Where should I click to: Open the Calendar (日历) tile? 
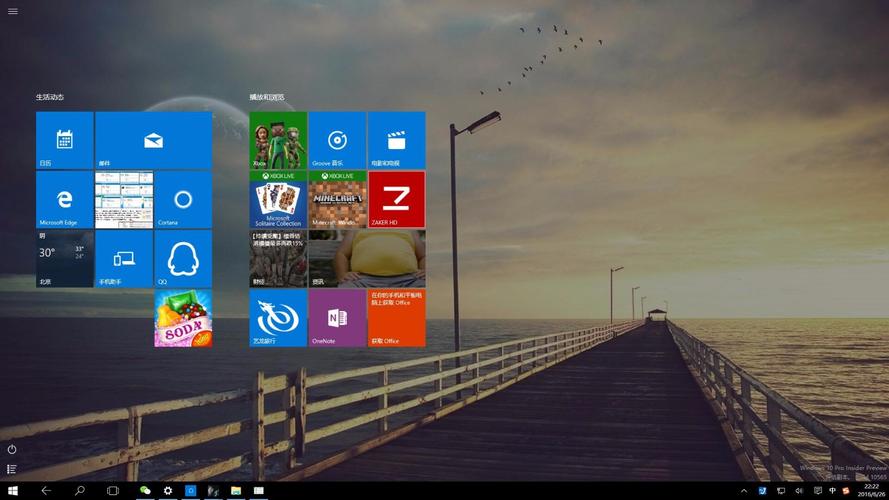[x=65, y=140]
